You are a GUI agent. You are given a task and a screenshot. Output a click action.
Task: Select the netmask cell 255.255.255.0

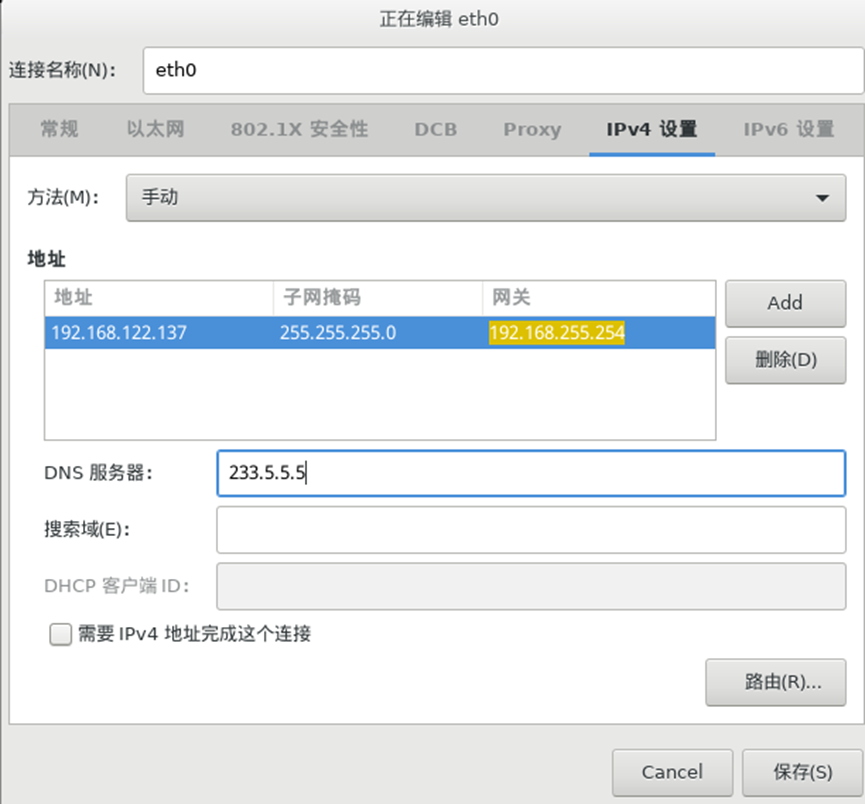pyautogui.click(x=378, y=333)
